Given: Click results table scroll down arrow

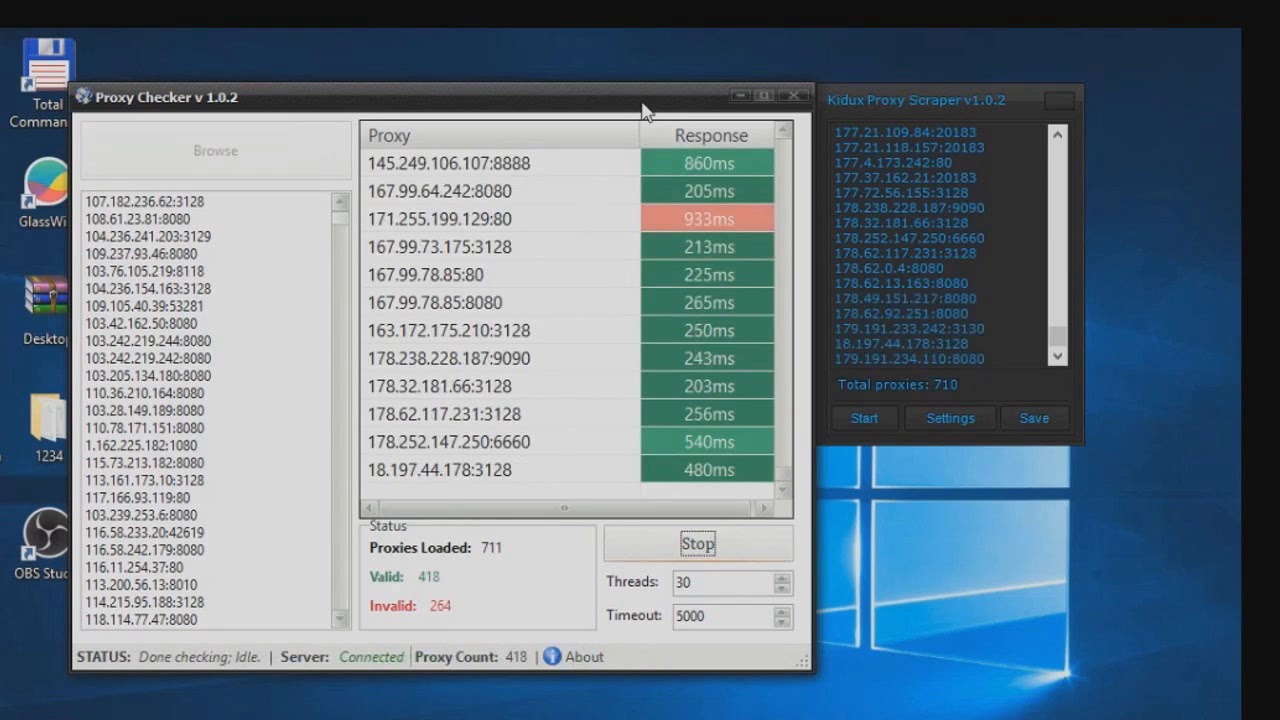Looking at the screenshot, I should 784,489.
